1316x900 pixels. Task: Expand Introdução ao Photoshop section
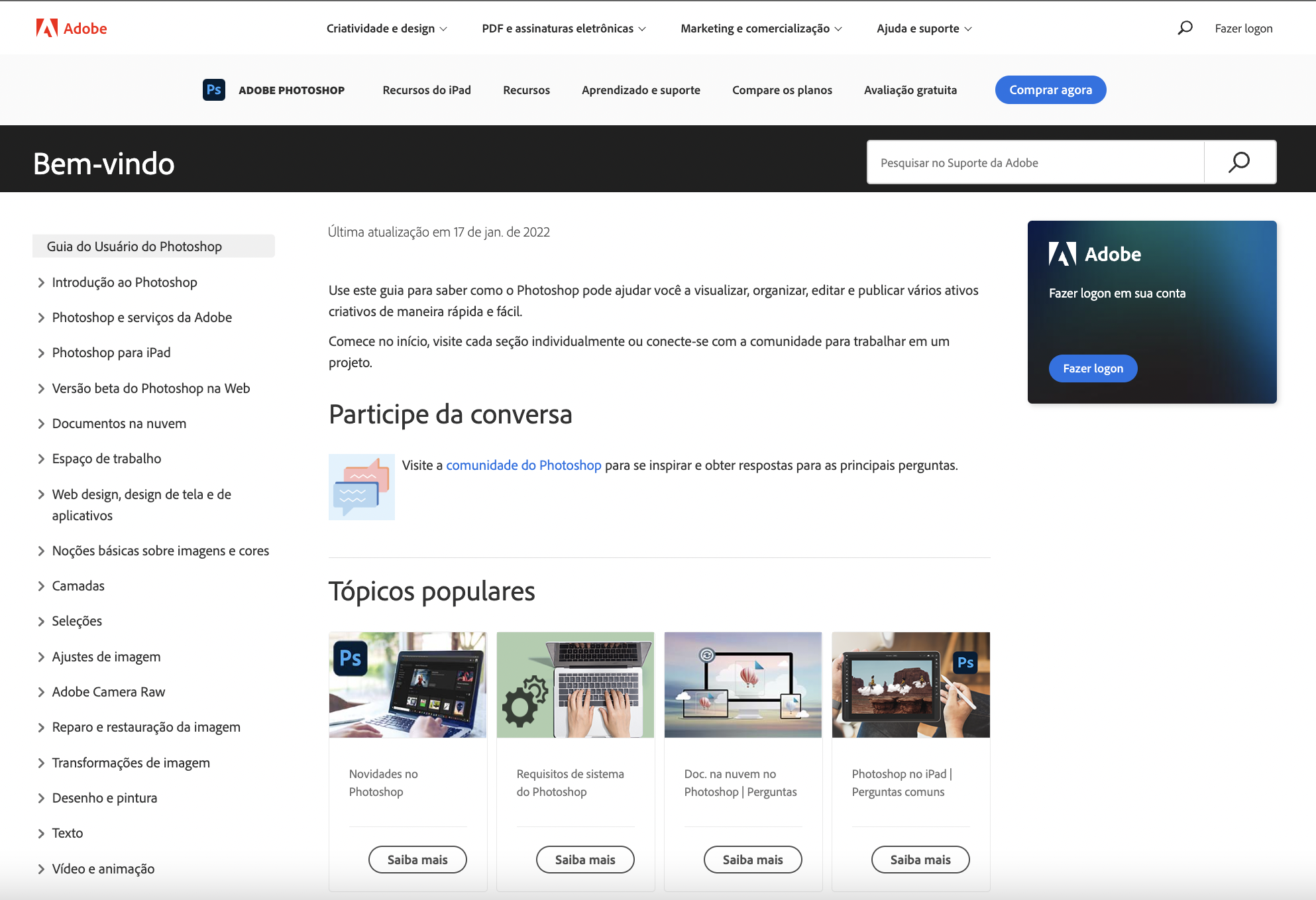click(117, 282)
